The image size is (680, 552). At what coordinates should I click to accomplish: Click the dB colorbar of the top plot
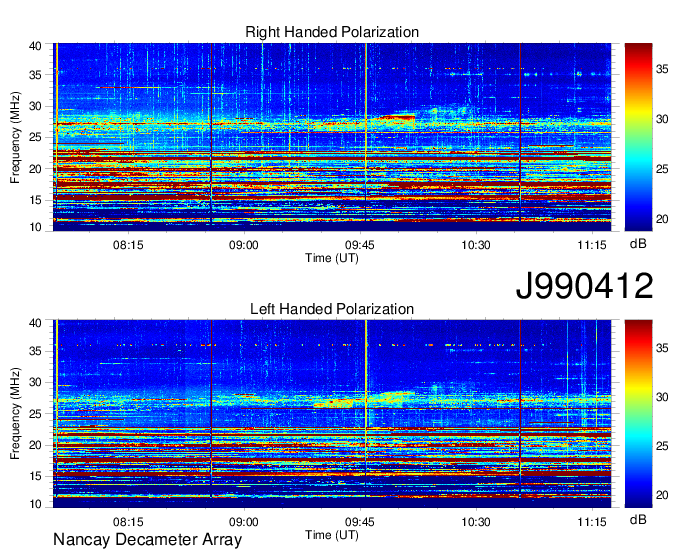tap(638, 137)
